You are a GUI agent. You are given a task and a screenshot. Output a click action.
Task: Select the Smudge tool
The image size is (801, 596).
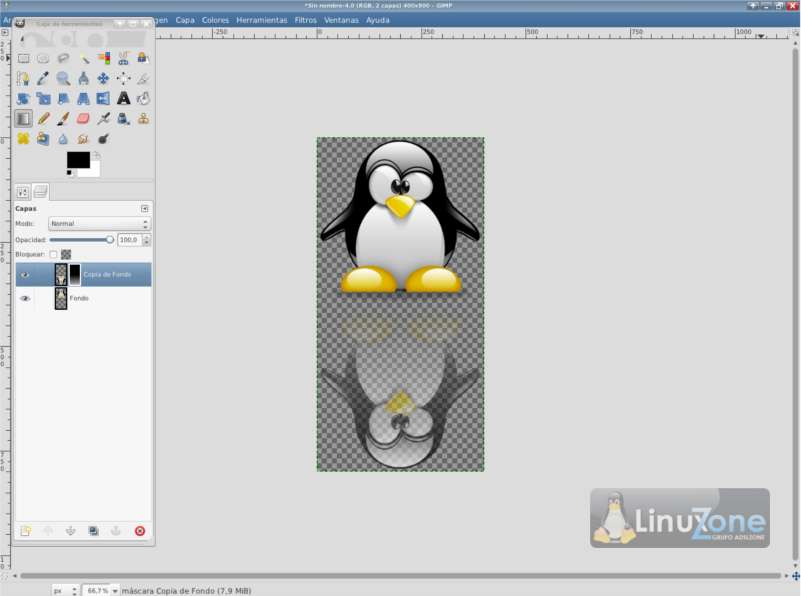84,138
